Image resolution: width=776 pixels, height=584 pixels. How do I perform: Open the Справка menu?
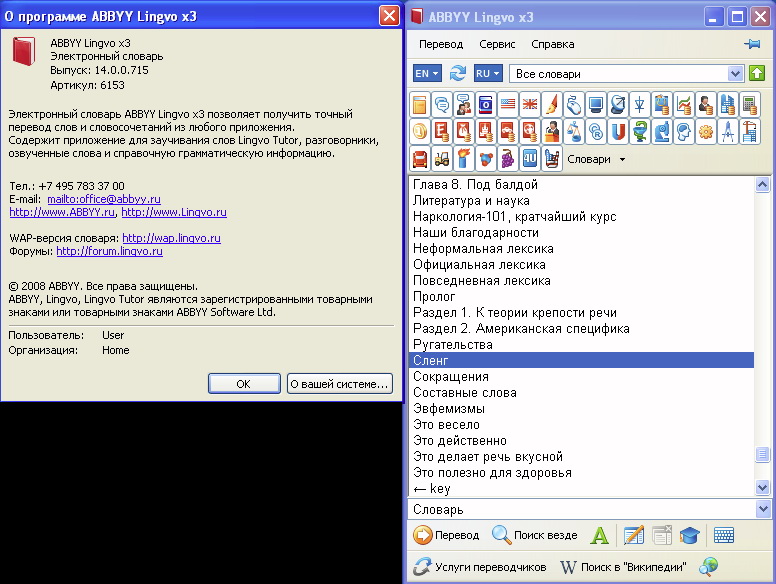coord(553,44)
